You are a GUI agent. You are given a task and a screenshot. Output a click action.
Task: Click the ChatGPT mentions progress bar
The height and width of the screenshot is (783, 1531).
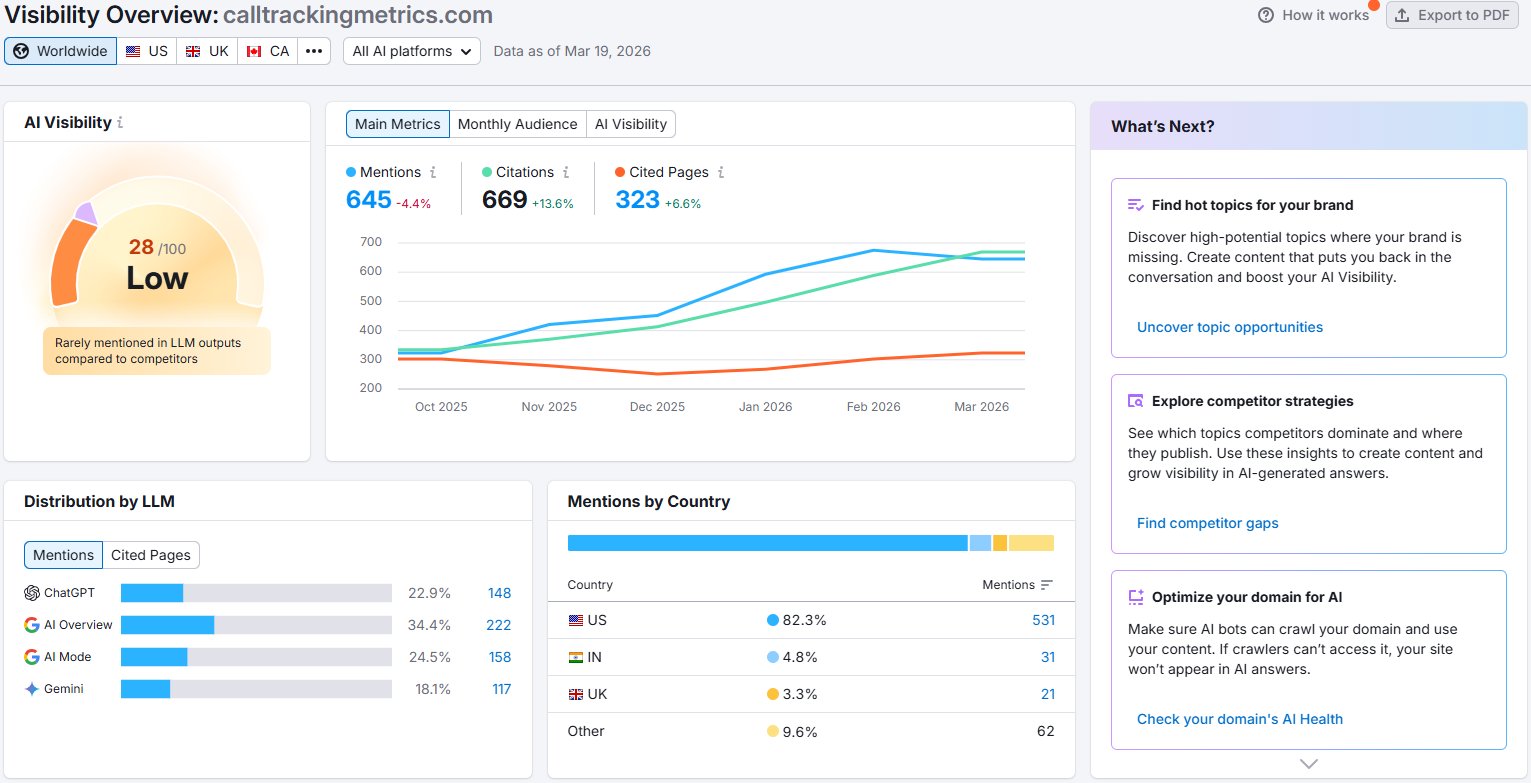tap(256, 593)
